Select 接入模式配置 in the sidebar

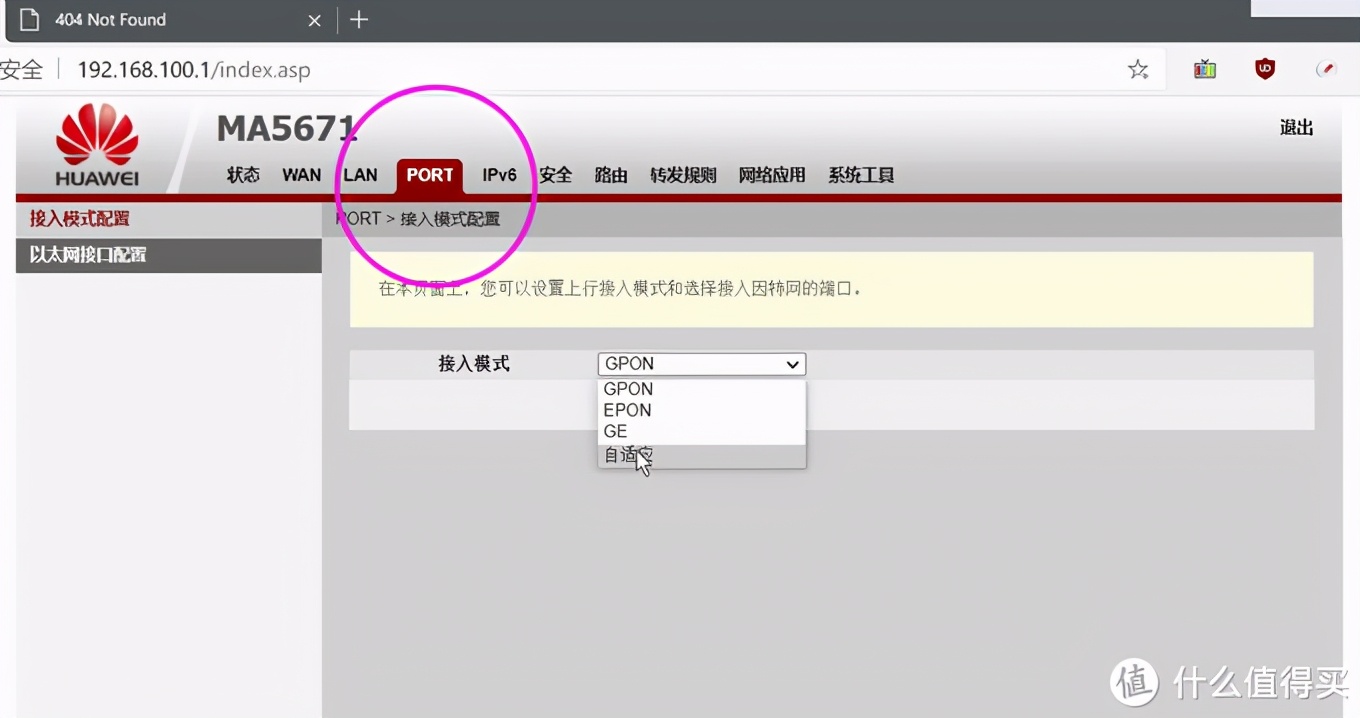pyautogui.click(x=169, y=219)
